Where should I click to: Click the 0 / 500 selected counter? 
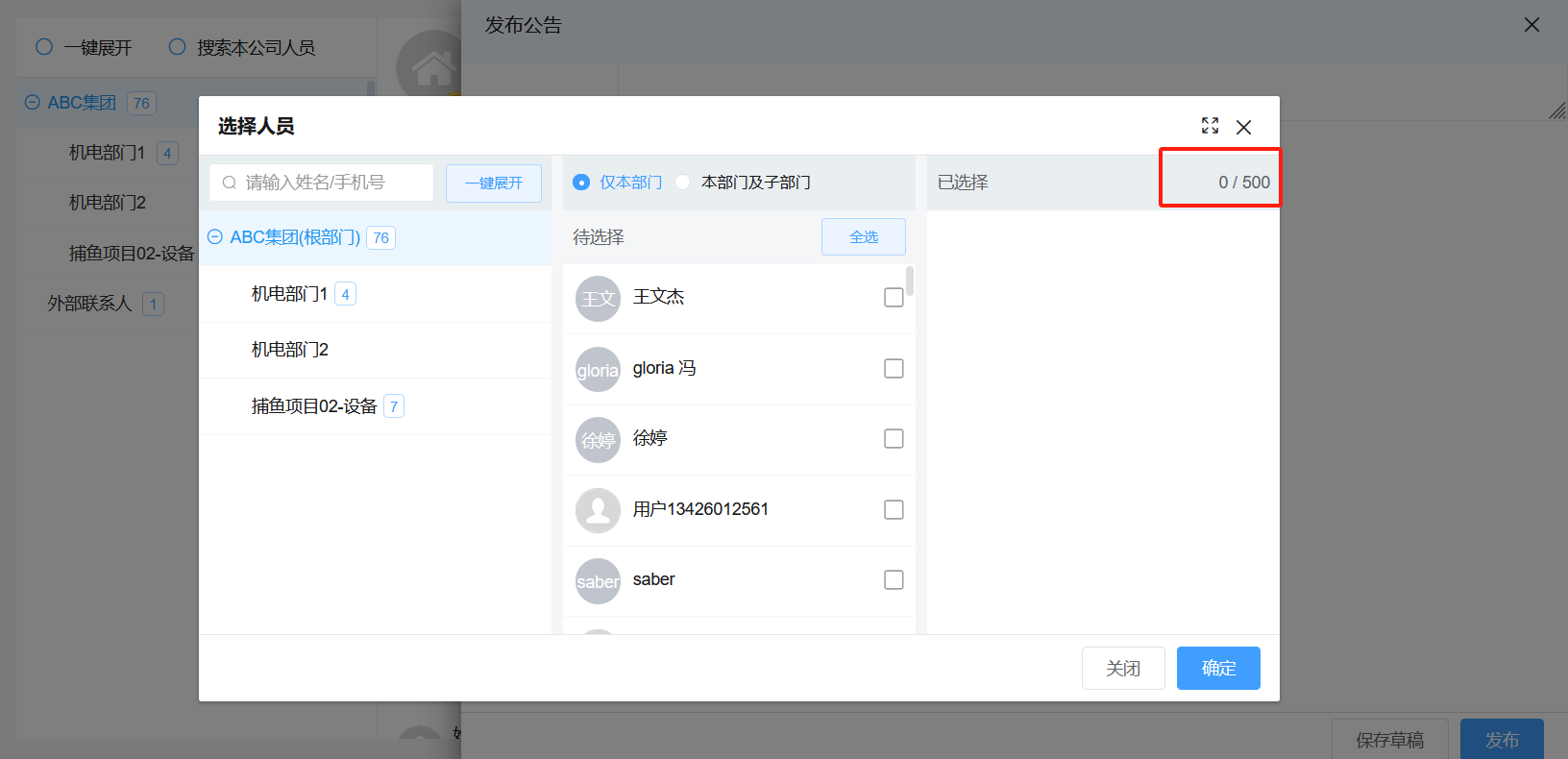tap(1244, 183)
